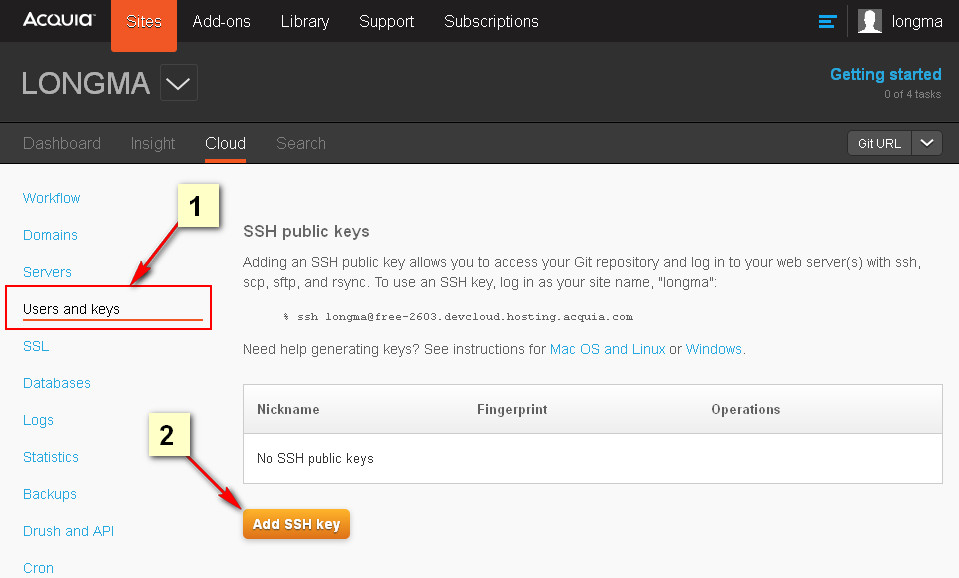959x578 pixels.
Task: Switch to the Insight tab
Action: (153, 143)
